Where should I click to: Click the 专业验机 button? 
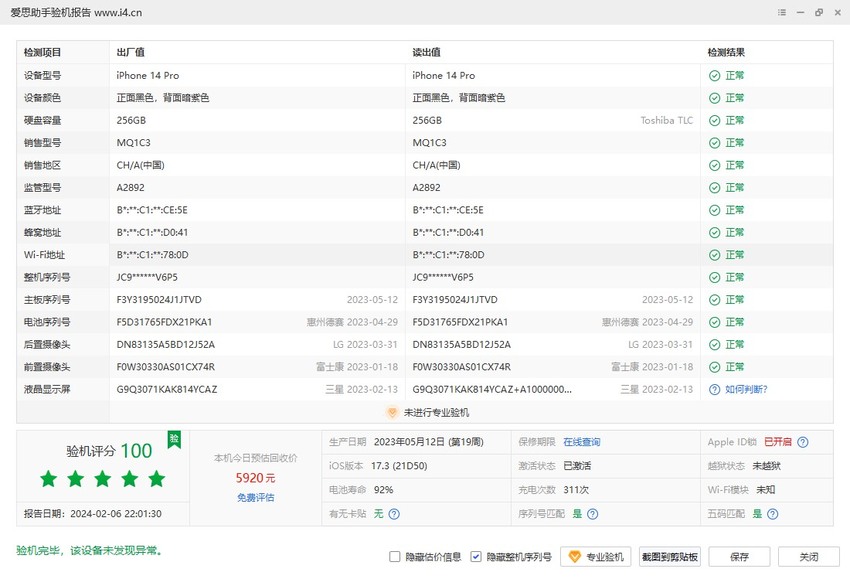[x=596, y=557]
